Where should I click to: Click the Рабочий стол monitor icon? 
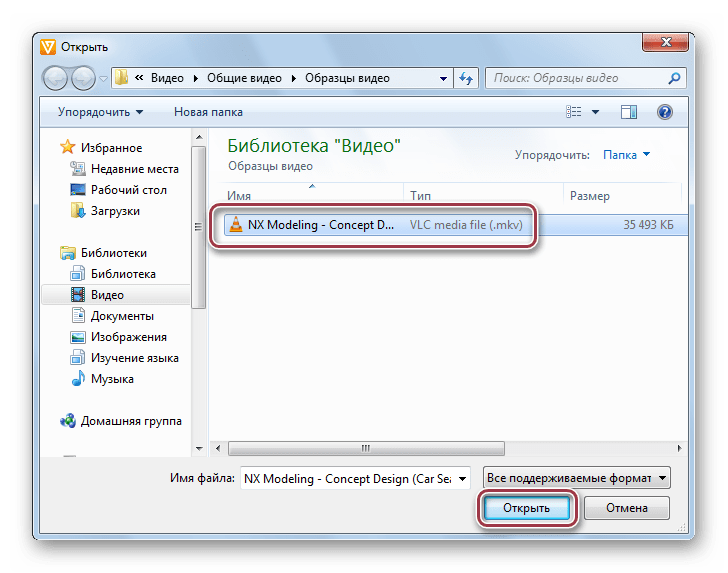[x=78, y=189]
